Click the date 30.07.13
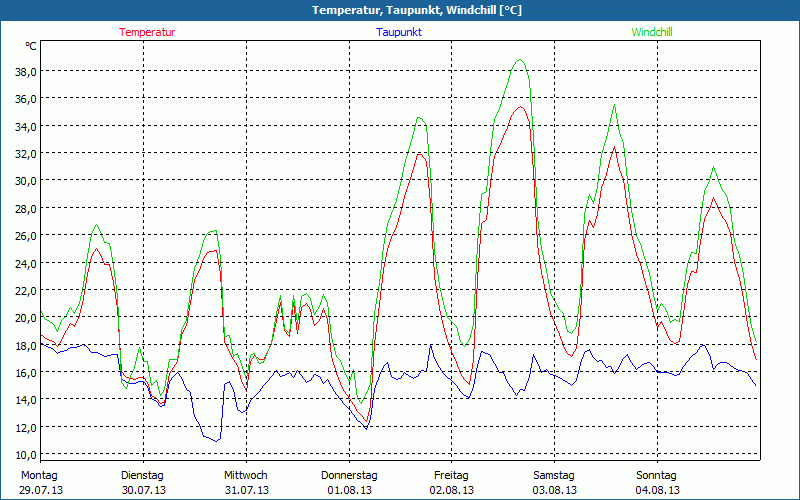 (x=144, y=490)
